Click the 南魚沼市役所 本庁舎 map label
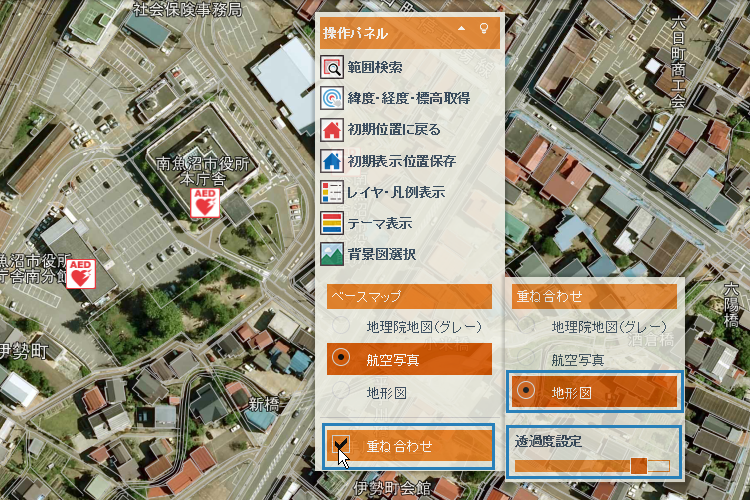Image resolution: width=750 pixels, height=500 pixels. coord(203,172)
